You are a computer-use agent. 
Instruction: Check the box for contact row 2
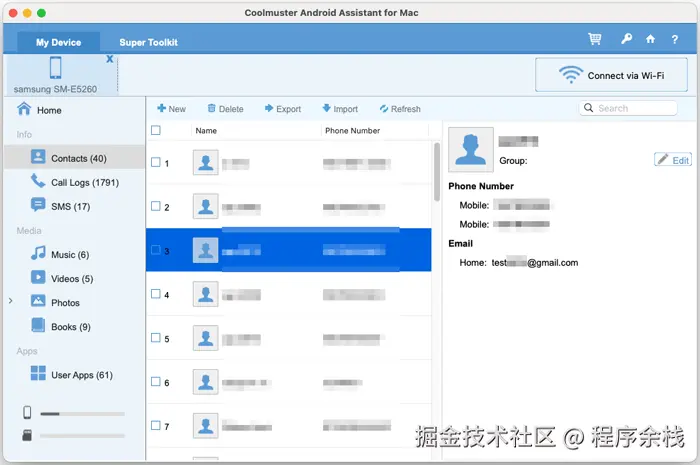tap(155, 206)
